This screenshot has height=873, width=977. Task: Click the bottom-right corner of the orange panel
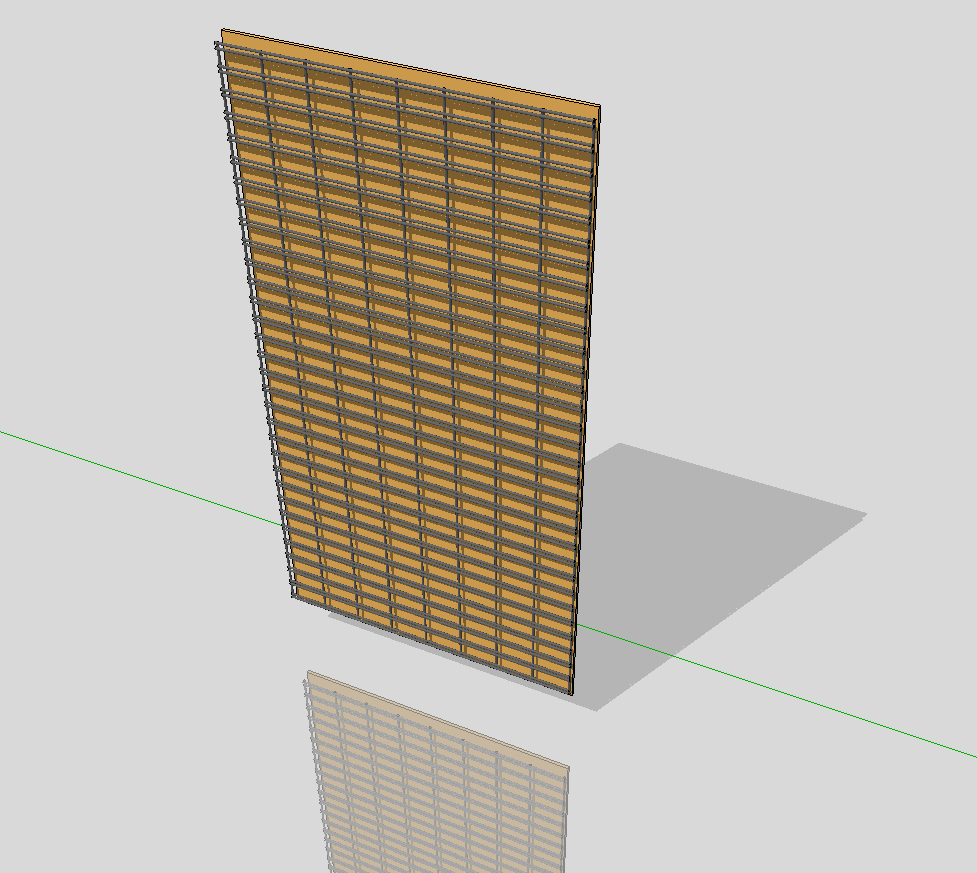coord(573,694)
